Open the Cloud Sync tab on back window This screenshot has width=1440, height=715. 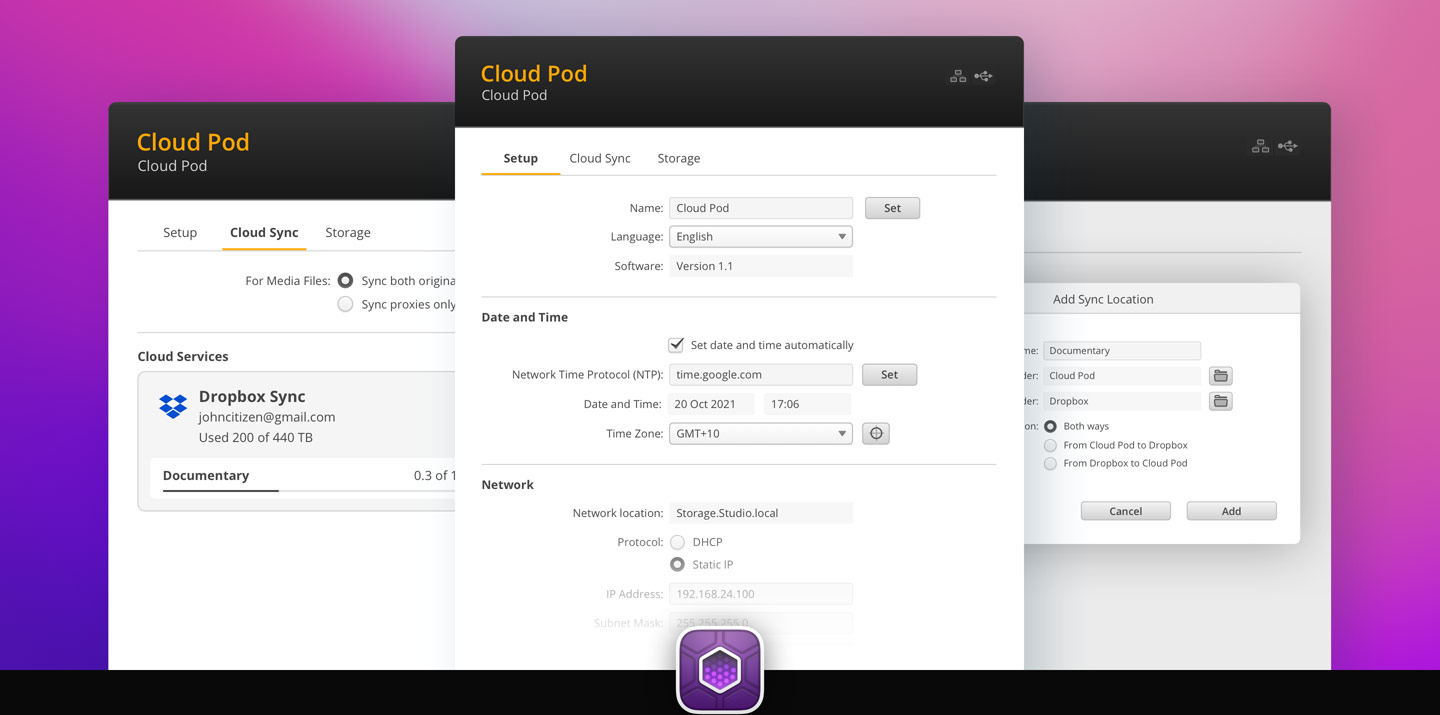pyautogui.click(x=264, y=232)
